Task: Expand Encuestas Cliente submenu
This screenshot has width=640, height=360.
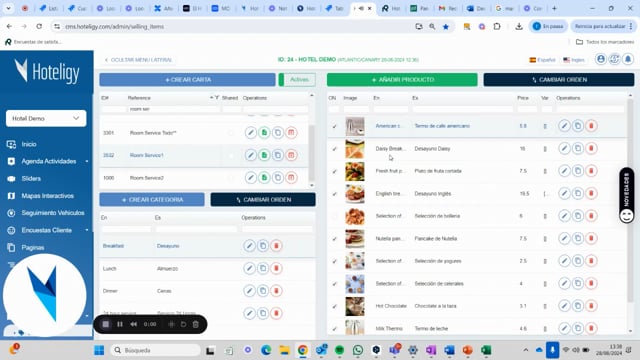Action: click(87, 230)
